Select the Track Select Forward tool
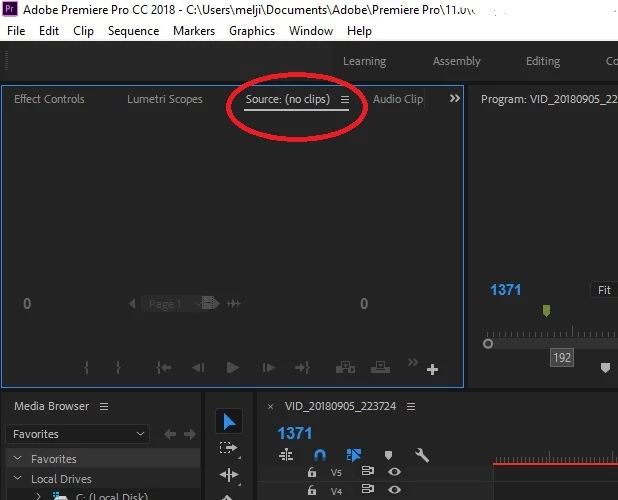 tap(228, 448)
